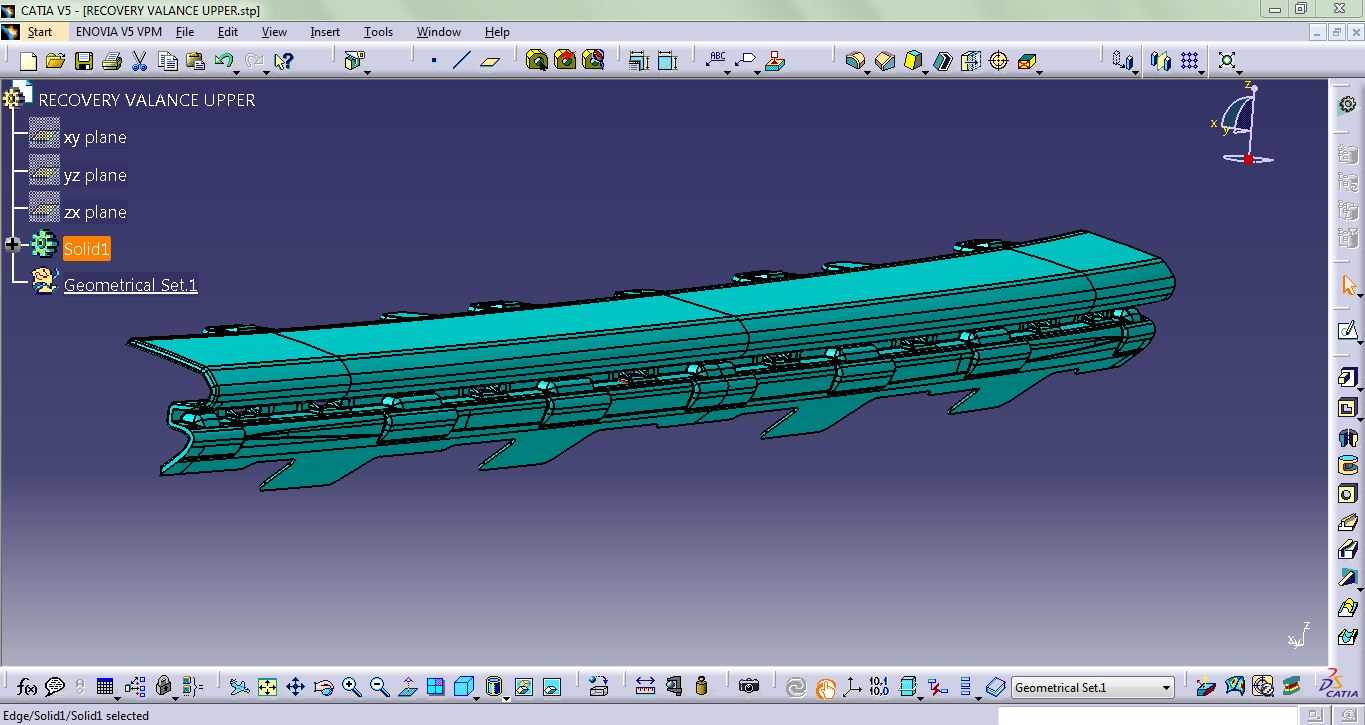Click the Cut scissors icon
This screenshot has height=725, width=1365.
[140, 61]
